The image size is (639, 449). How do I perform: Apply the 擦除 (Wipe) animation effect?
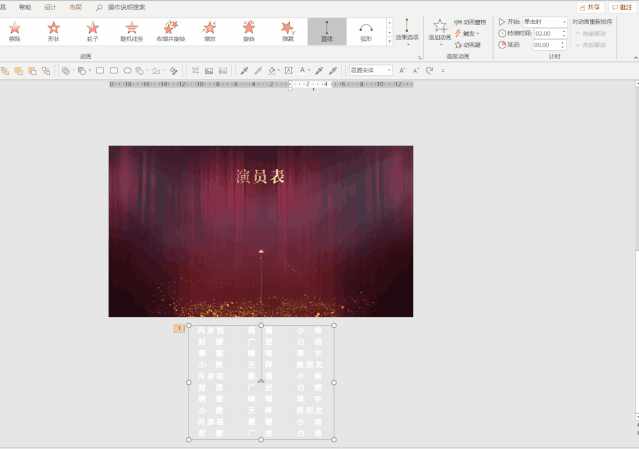point(15,31)
